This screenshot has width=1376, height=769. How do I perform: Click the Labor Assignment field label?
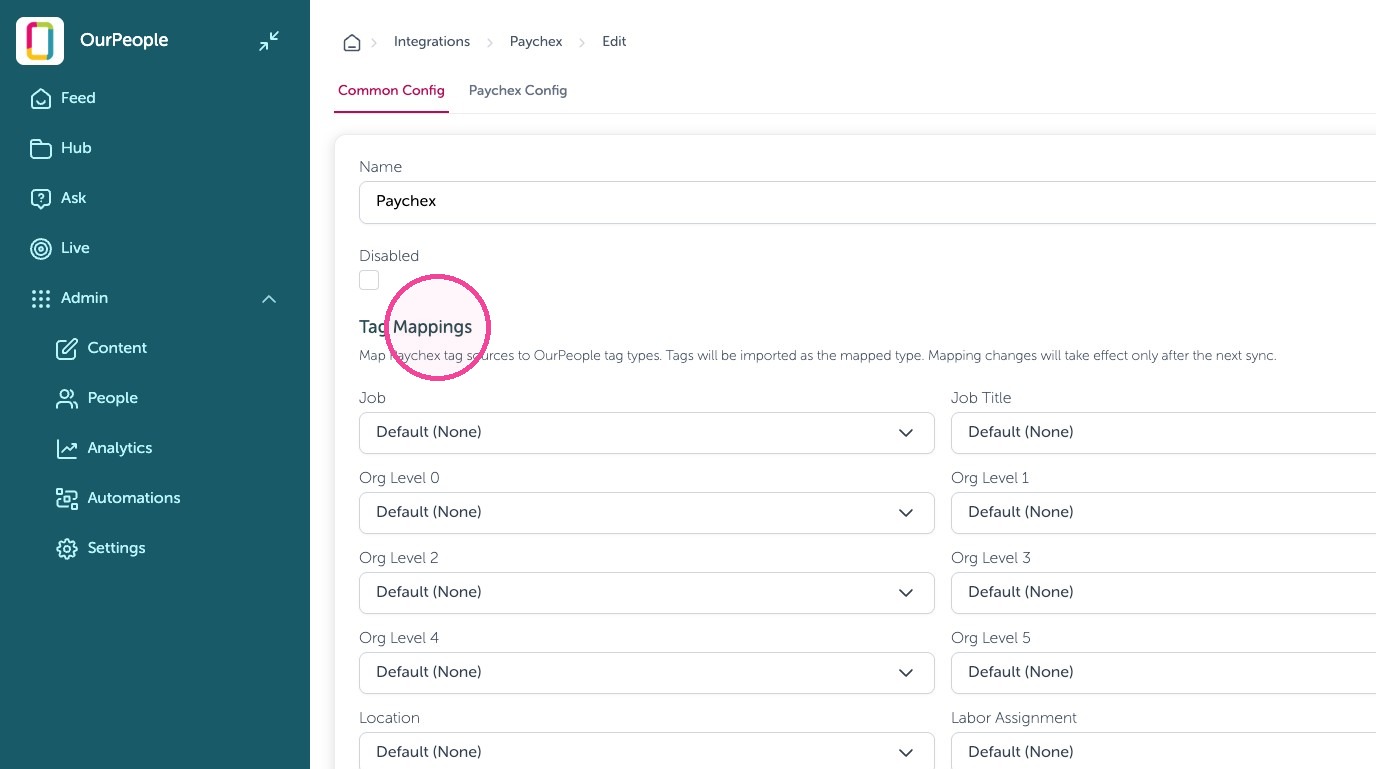click(1014, 718)
